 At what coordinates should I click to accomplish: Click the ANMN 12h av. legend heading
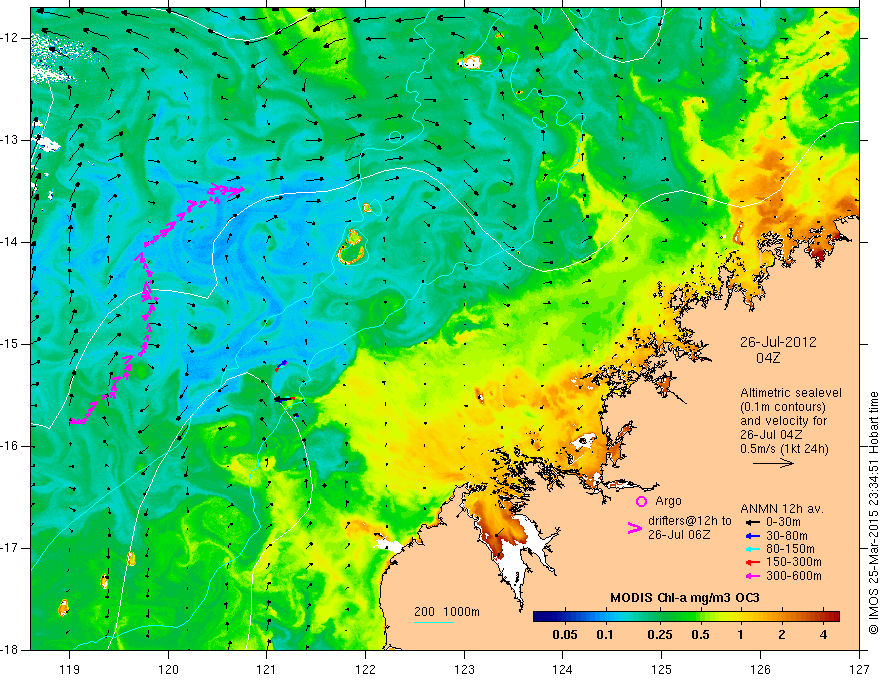pyautogui.click(x=782, y=509)
